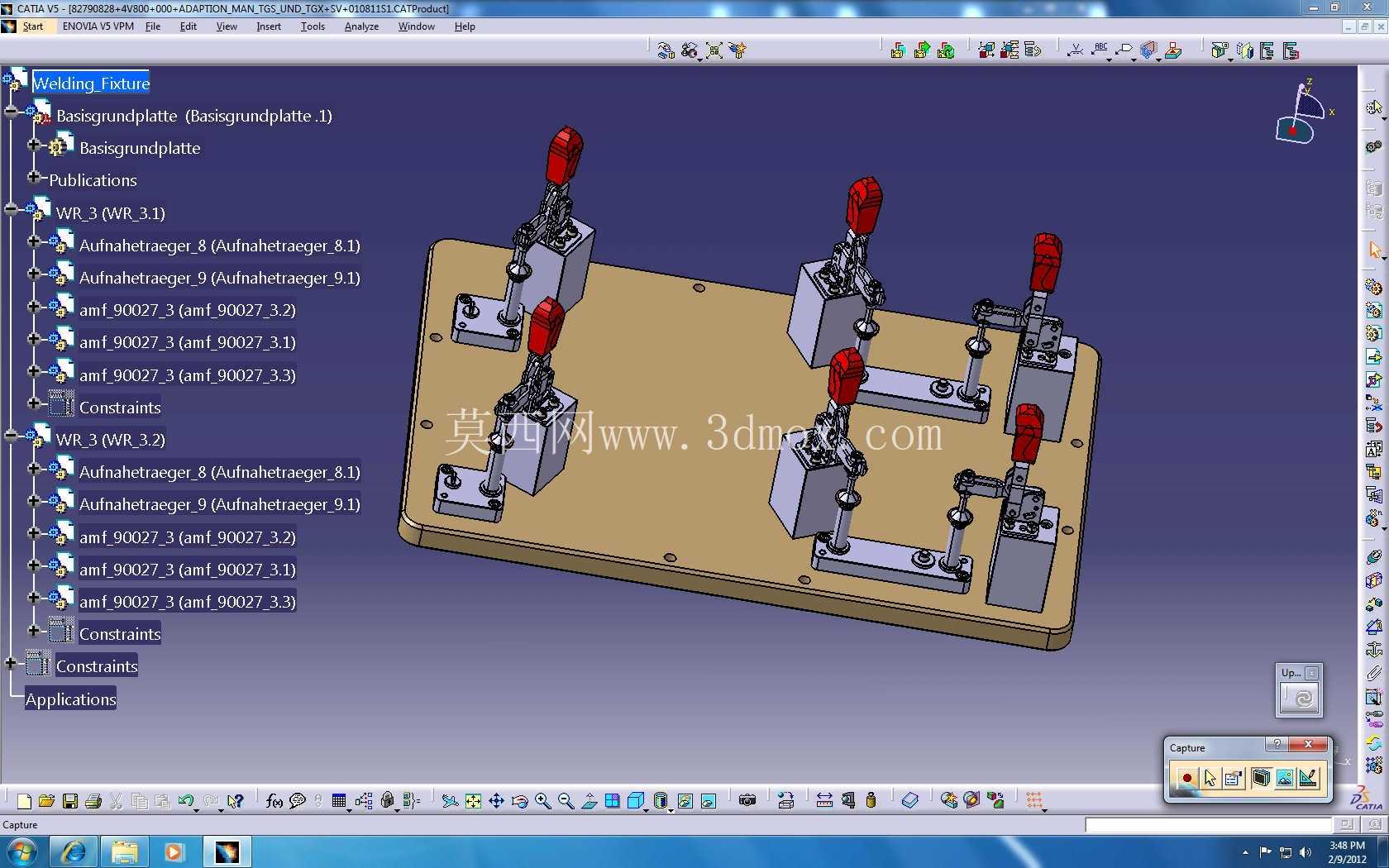Toggle Vector mode in Capture dialog
1389x868 pixels.
[x=1308, y=778]
